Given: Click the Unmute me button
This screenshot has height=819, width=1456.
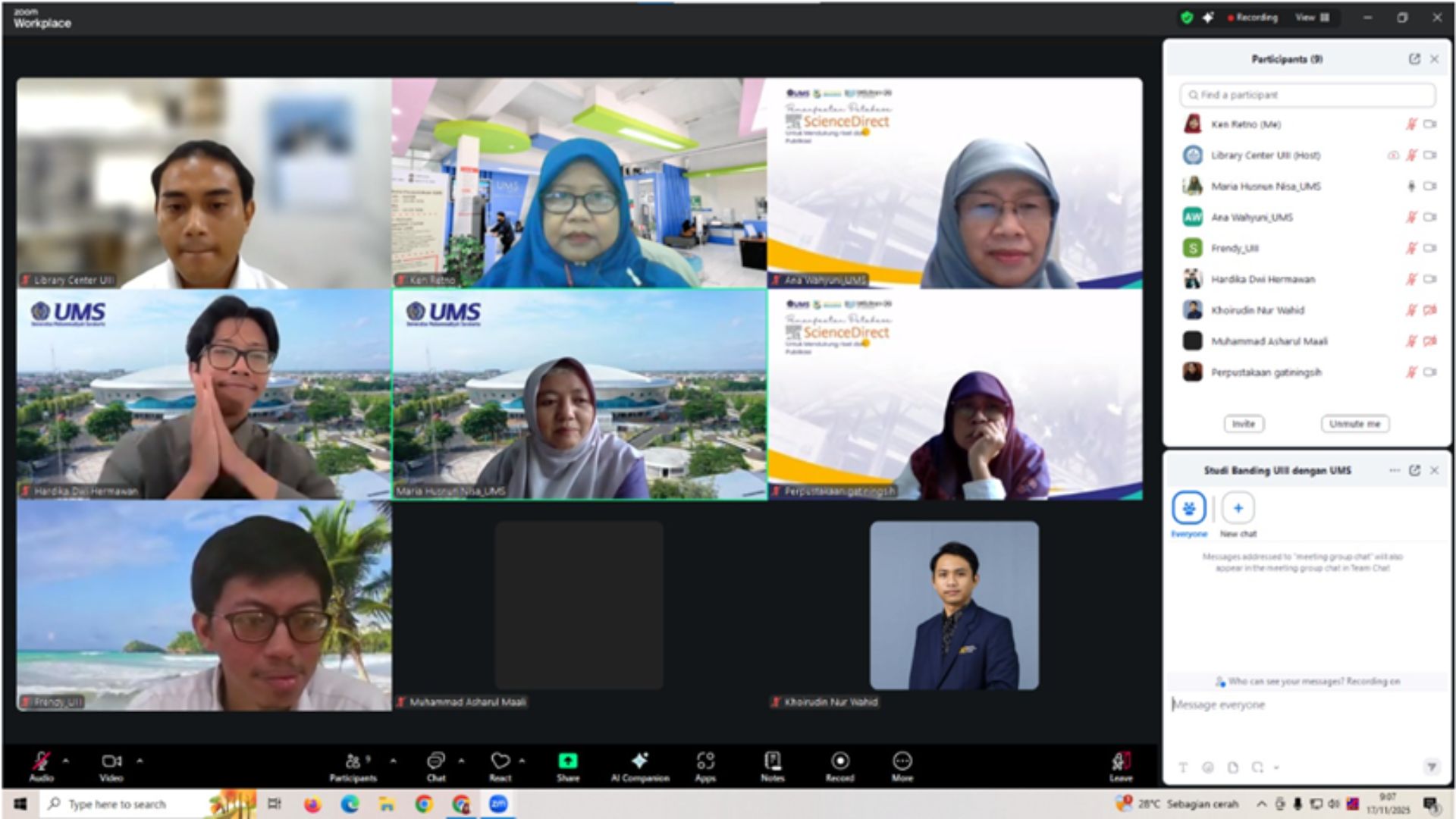Looking at the screenshot, I should (1354, 424).
